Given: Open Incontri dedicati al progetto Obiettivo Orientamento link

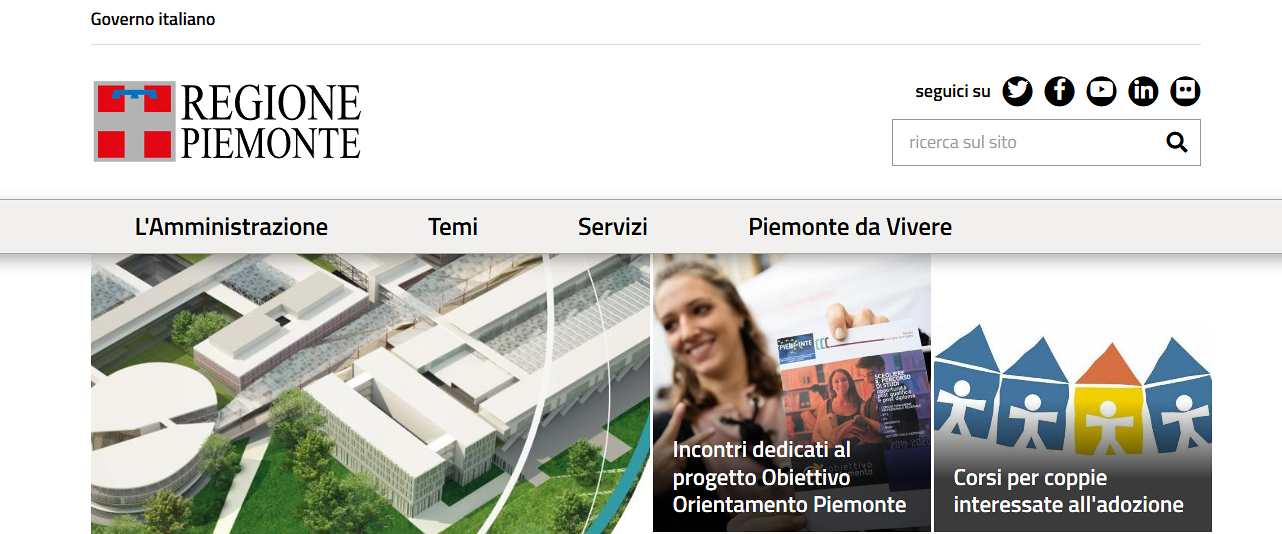Looking at the screenshot, I should [x=790, y=477].
